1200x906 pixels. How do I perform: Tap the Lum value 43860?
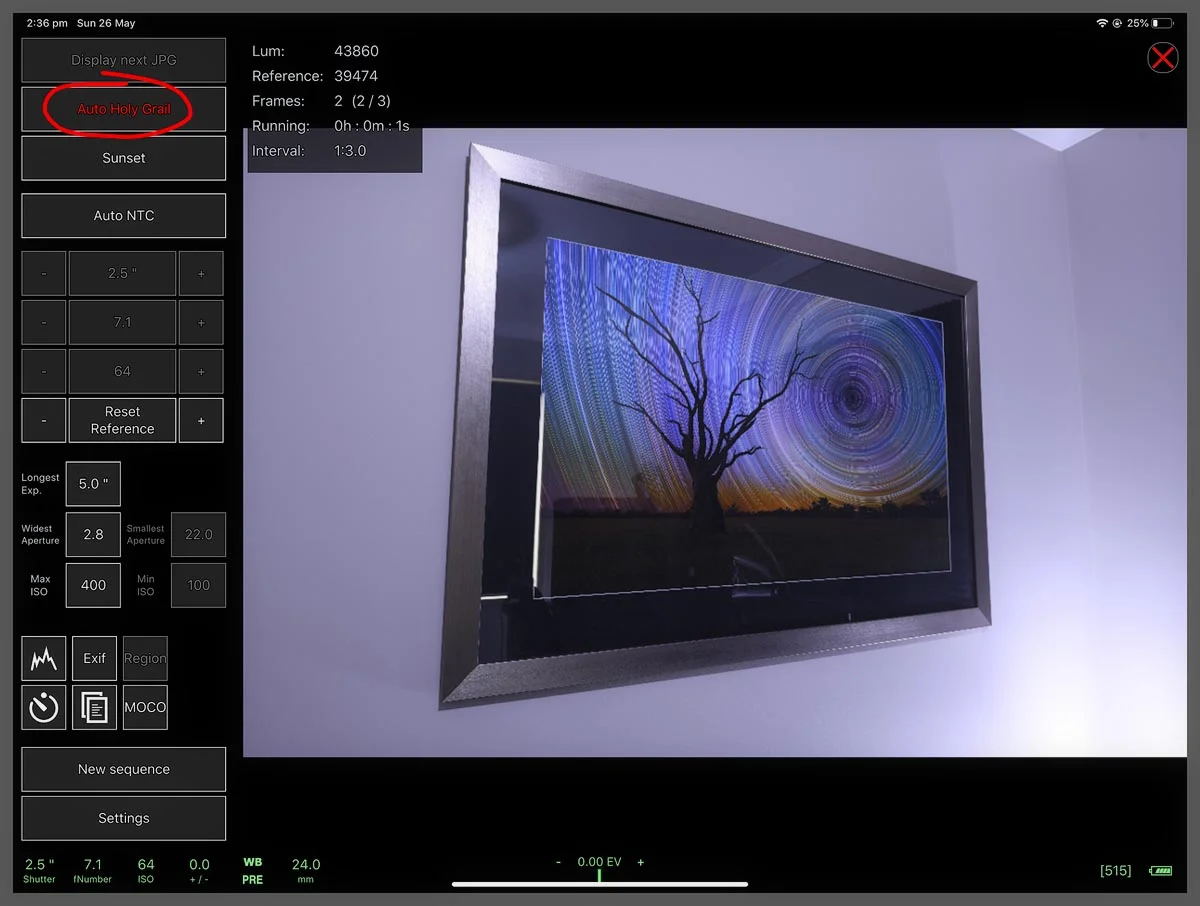tap(356, 51)
